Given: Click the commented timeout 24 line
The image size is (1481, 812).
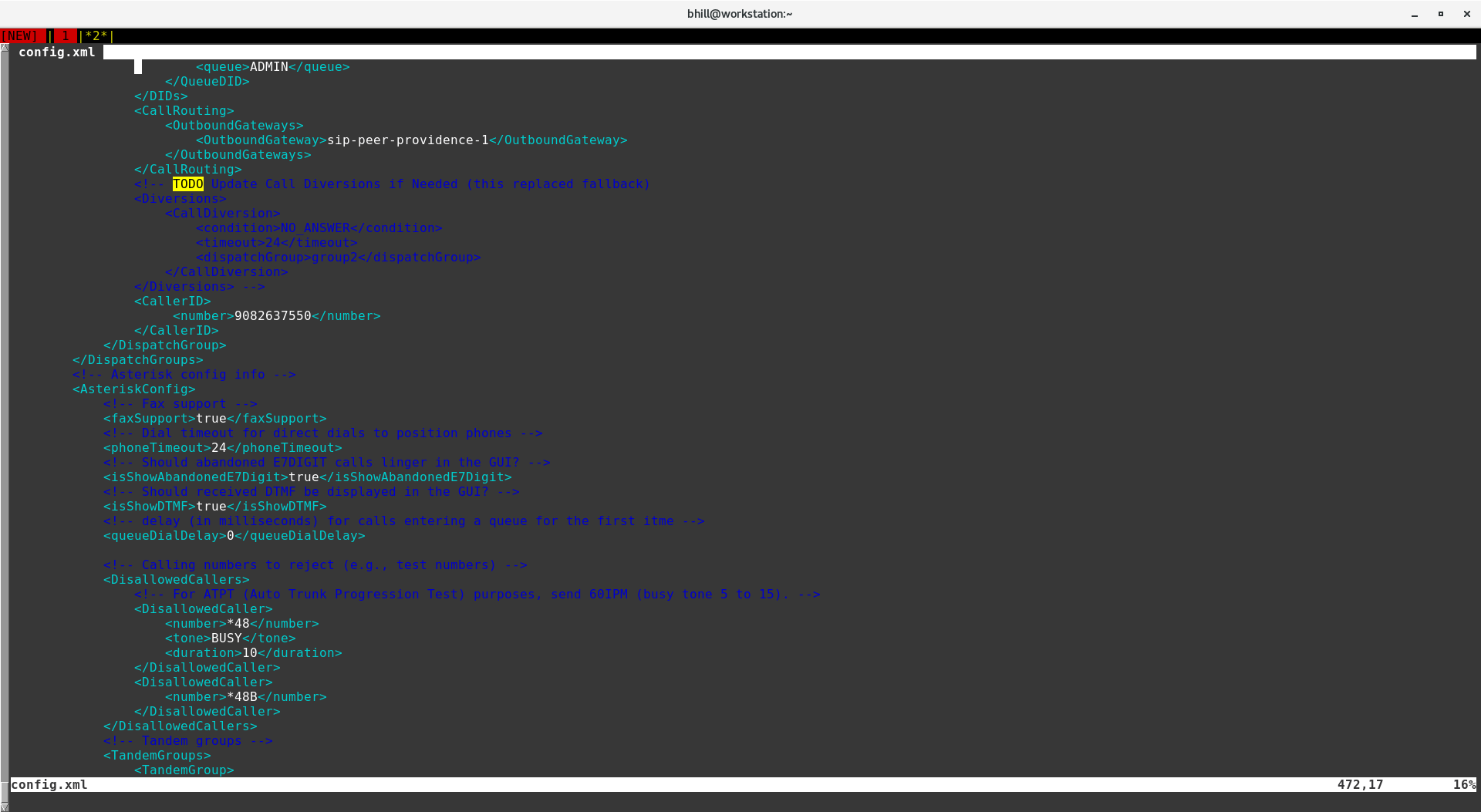Looking at the screenshot, I should (277, 242).
